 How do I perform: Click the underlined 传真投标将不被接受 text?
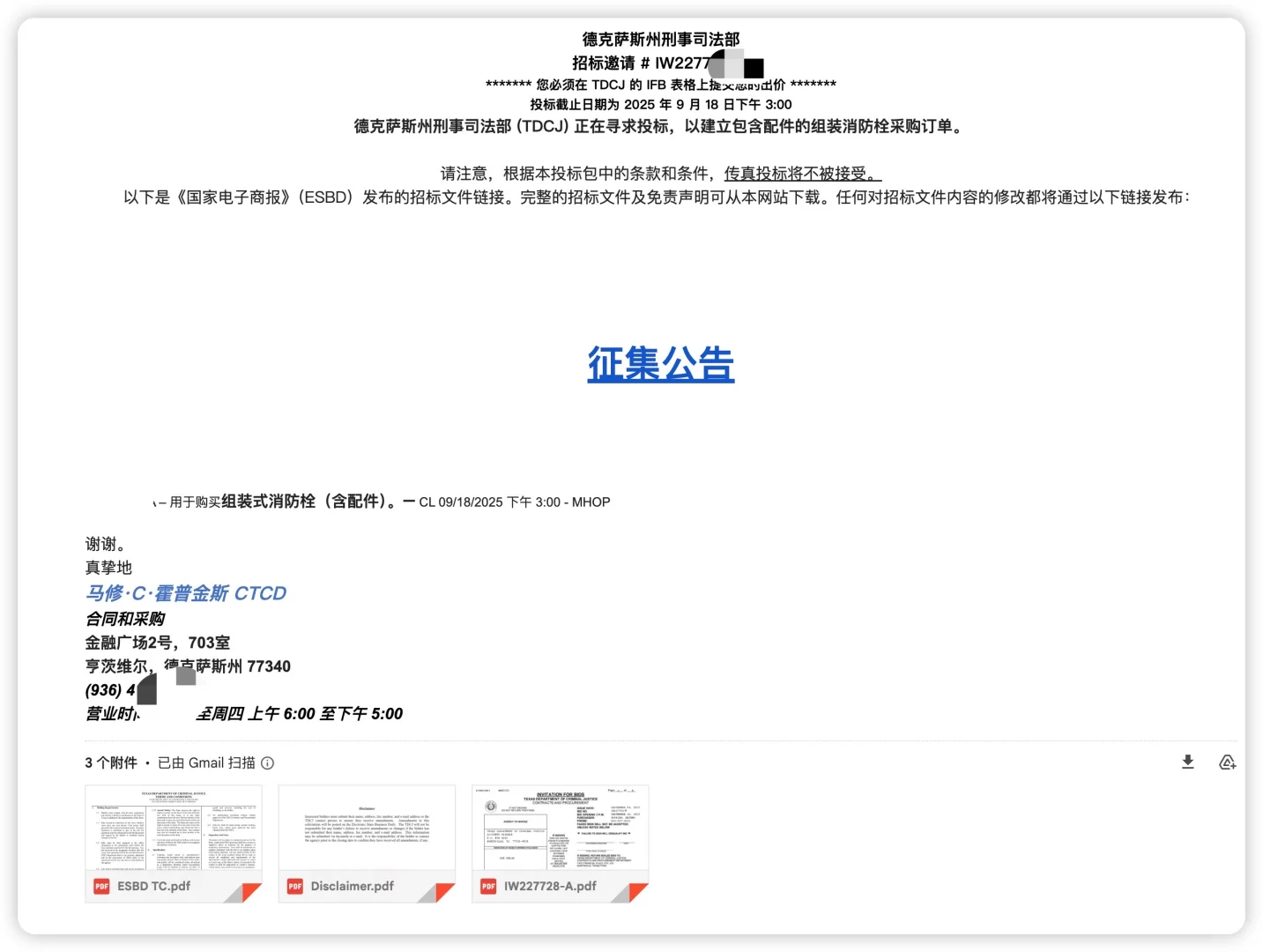(x=800, y=174)
